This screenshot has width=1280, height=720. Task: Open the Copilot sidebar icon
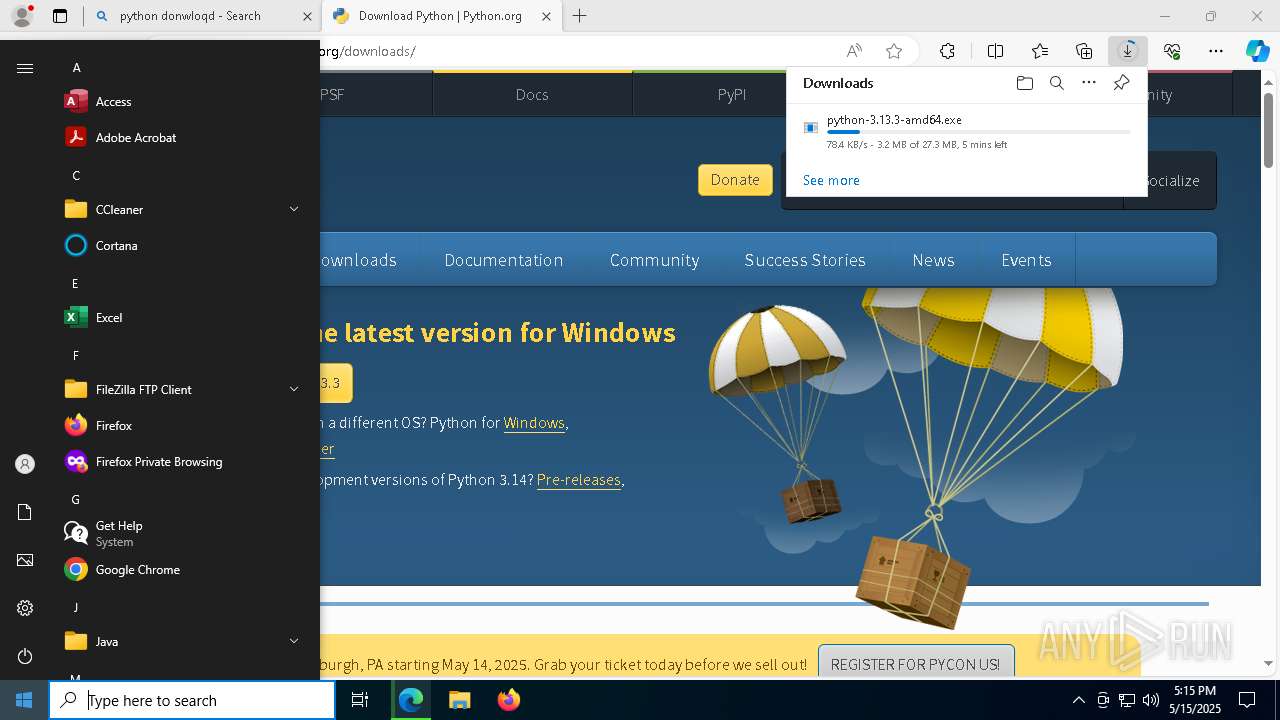point(1258,51)
